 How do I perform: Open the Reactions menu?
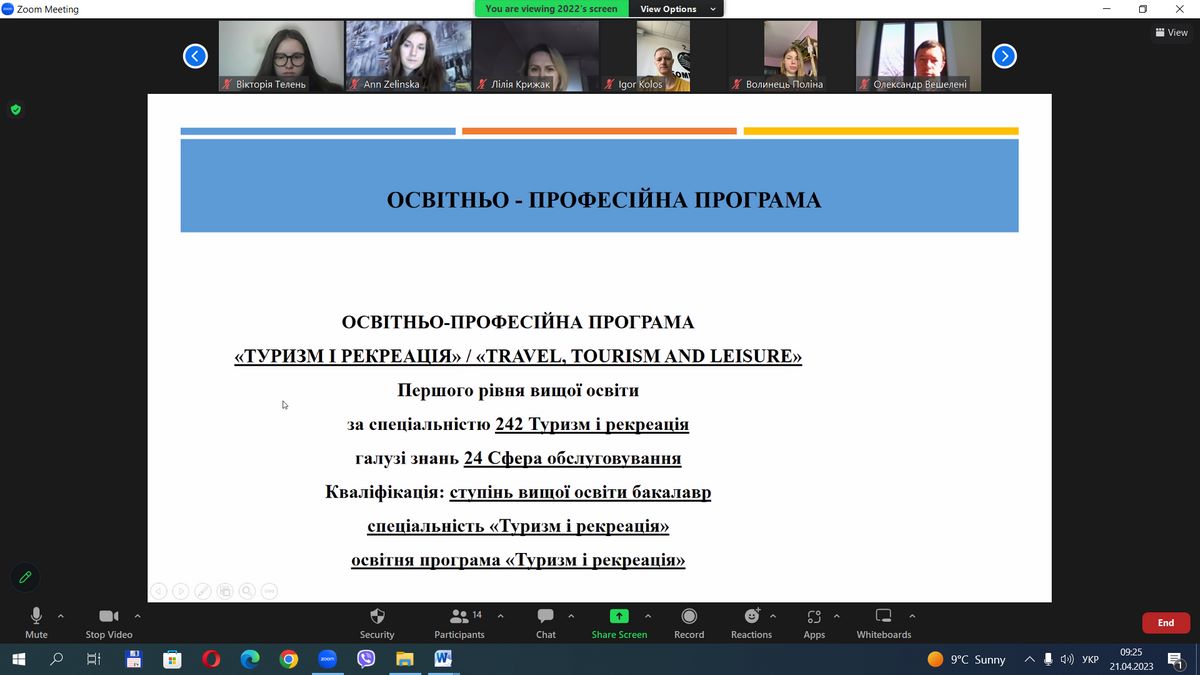point(751,622)
